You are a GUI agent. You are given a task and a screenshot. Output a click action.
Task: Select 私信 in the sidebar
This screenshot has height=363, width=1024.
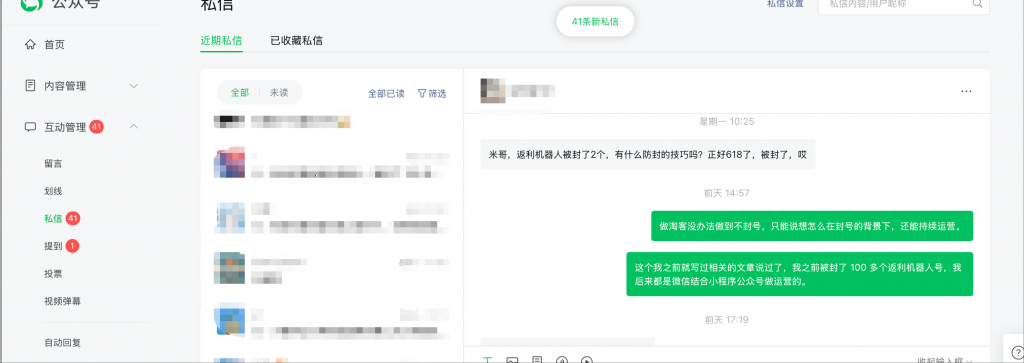[53, 219]
